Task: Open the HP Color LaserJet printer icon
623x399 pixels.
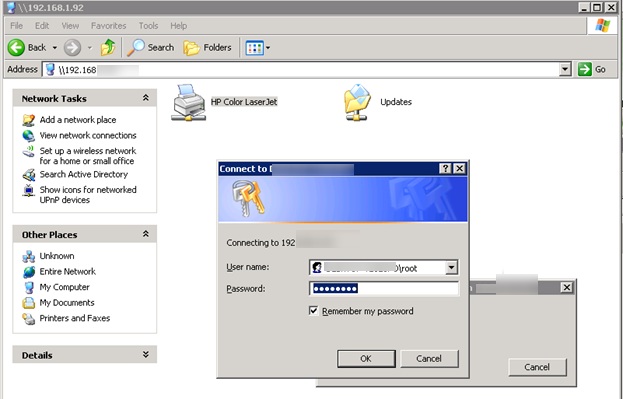Action: pos(189,103)
